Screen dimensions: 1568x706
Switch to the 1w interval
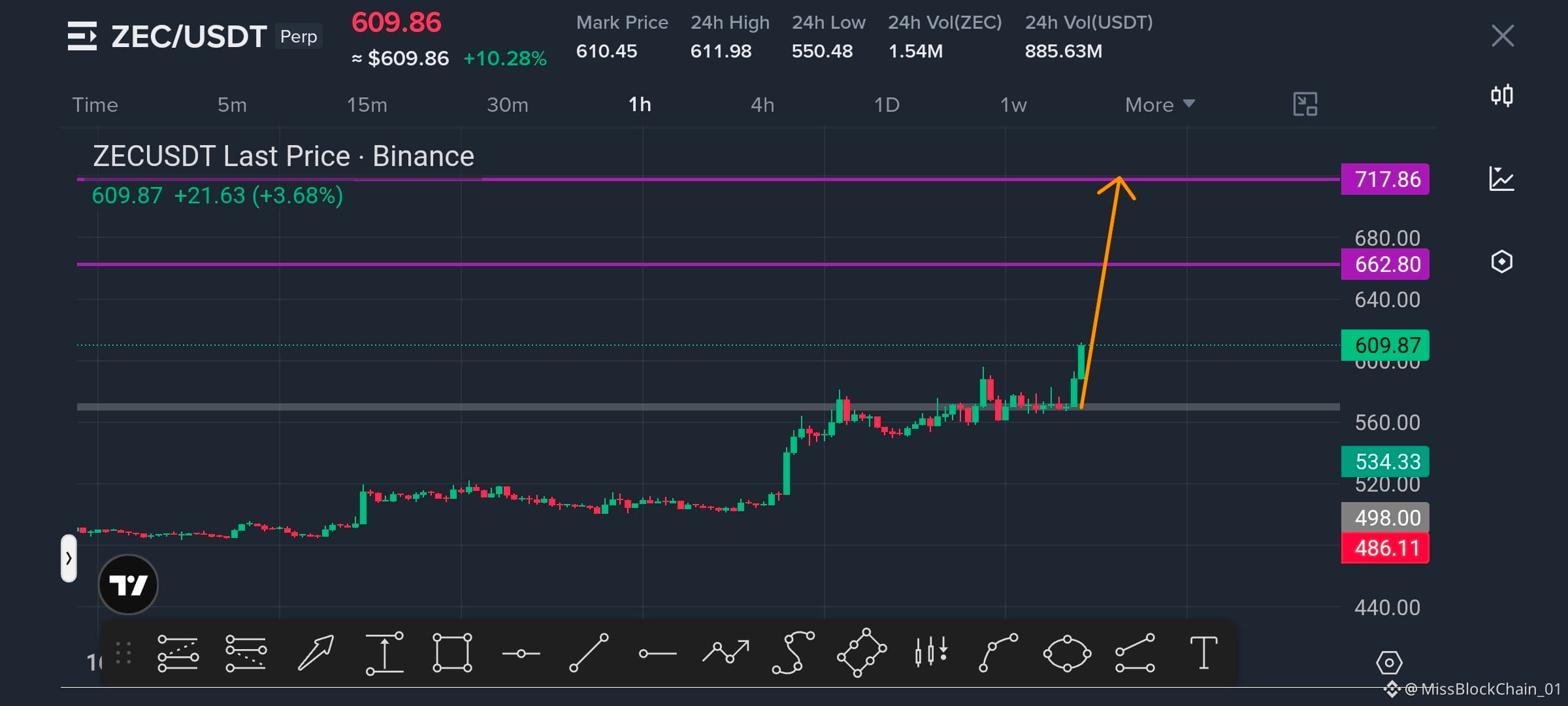tap(1013, 105)
